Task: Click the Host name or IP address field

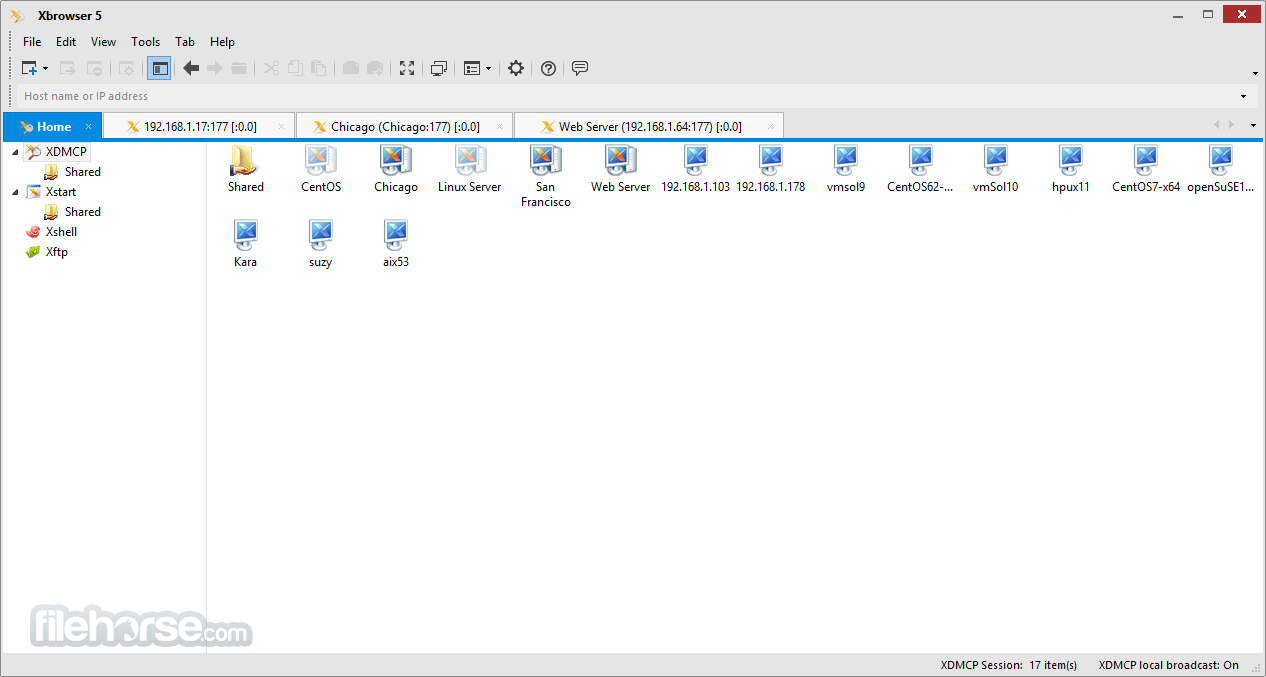Action: tap(625, 96)
